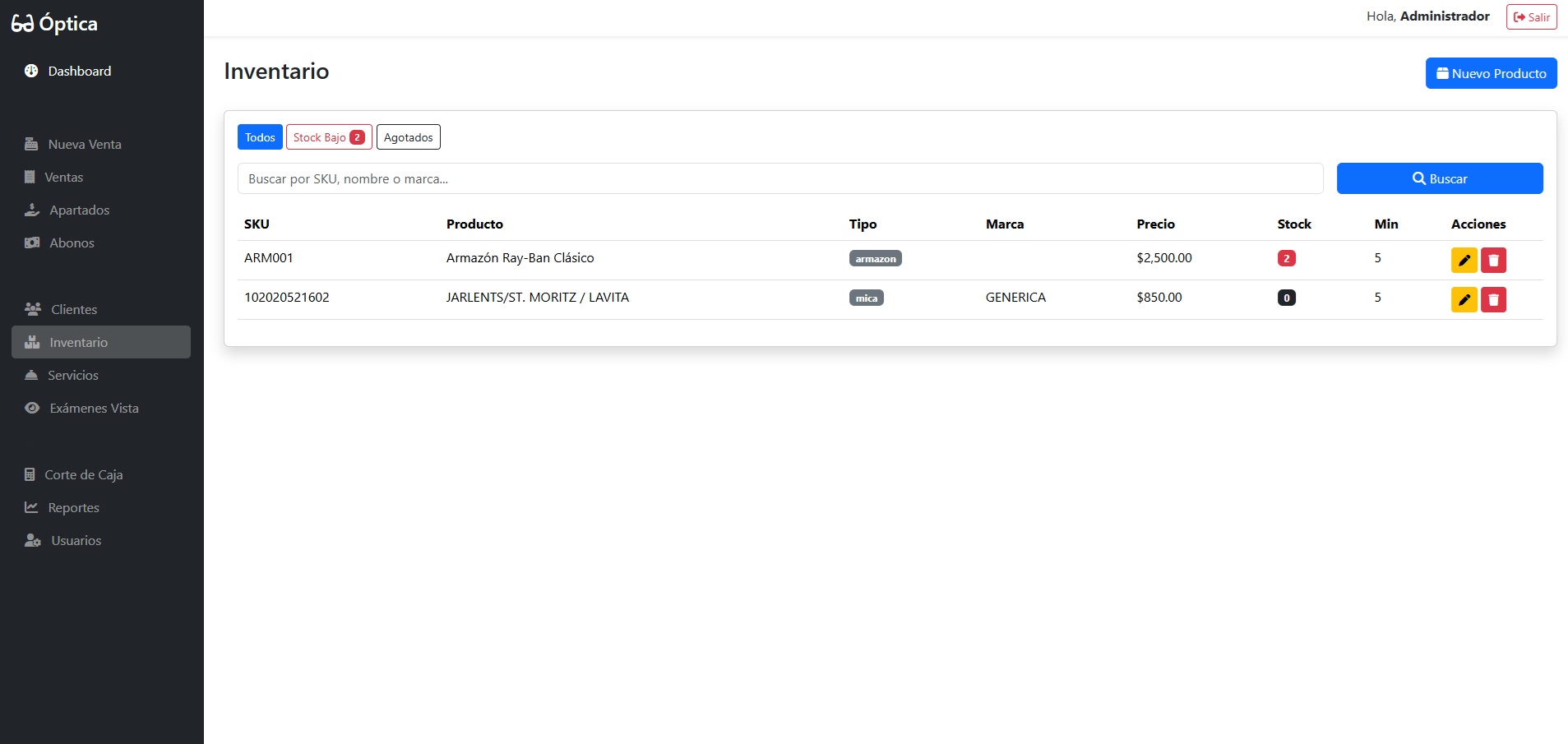Open Corte de Caja page
1568x744 pixels.
coord(101,474)
